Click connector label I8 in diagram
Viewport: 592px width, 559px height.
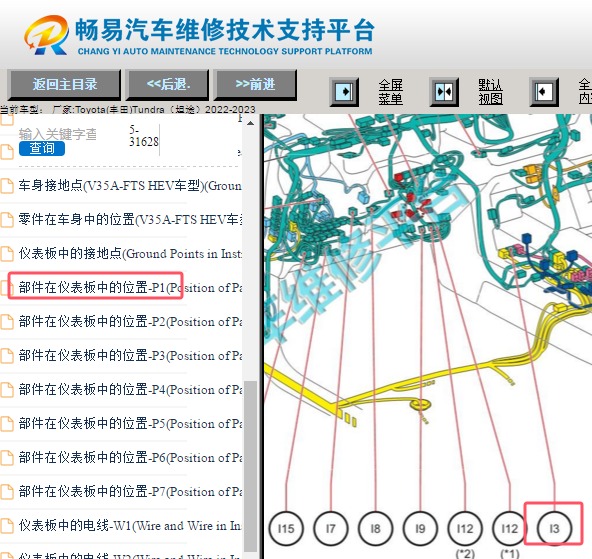point(375,528)
